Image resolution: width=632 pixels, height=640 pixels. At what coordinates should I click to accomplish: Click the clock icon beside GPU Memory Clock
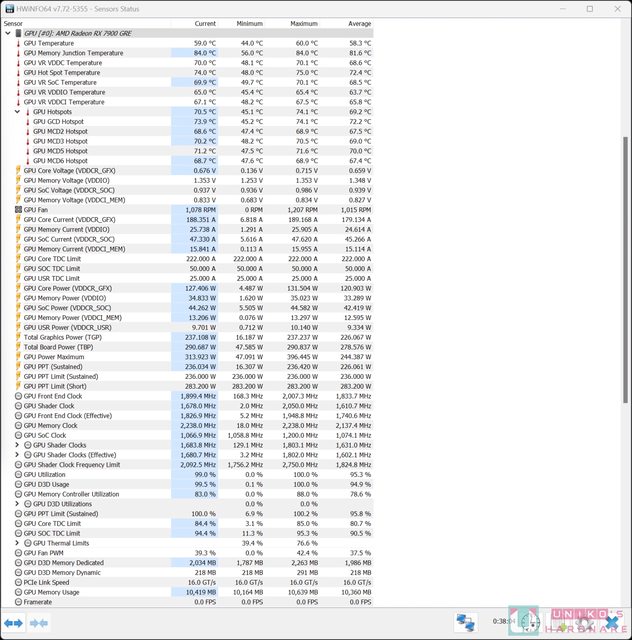point(18,425)
